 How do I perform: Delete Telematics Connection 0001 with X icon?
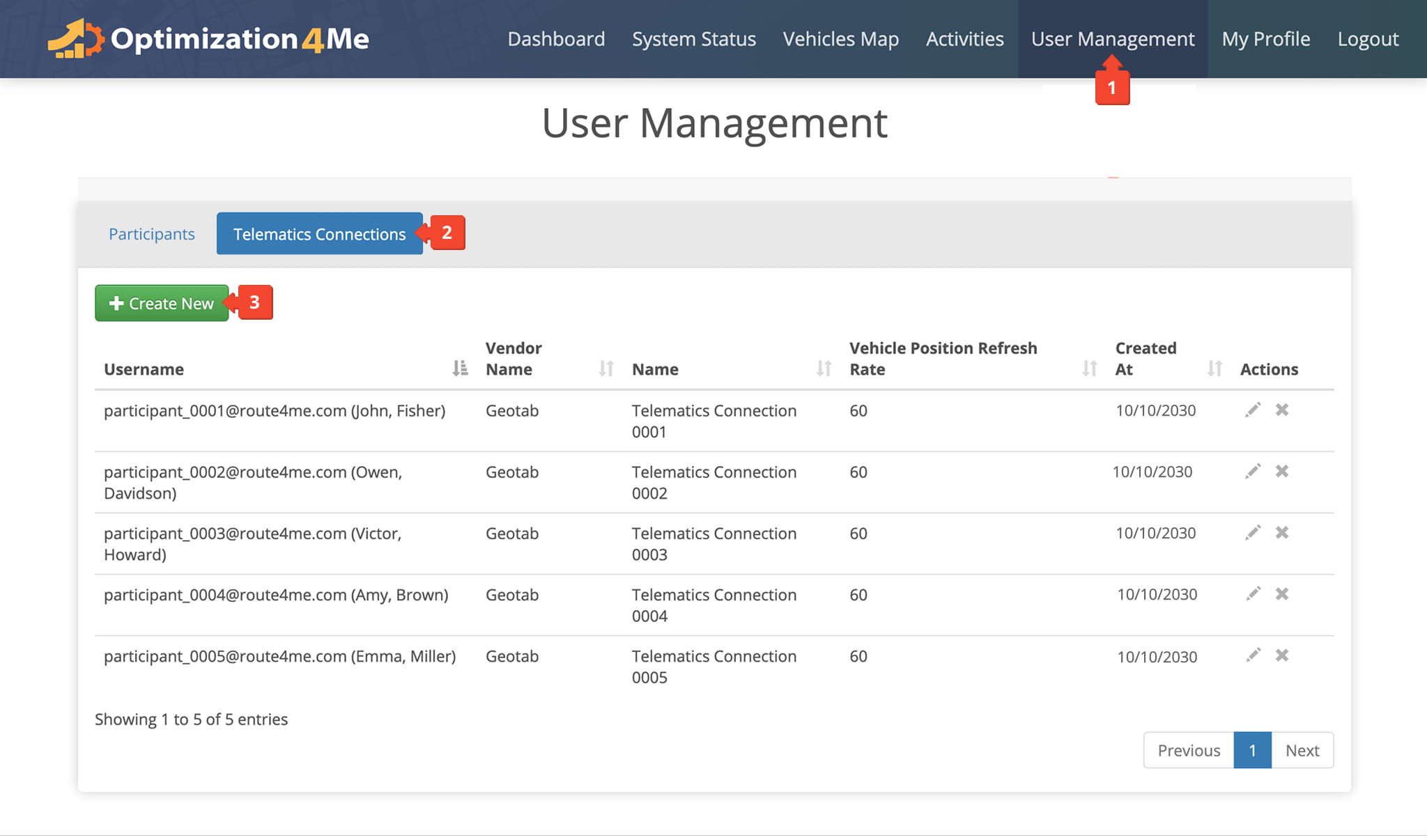click(x=1282, y=410)
